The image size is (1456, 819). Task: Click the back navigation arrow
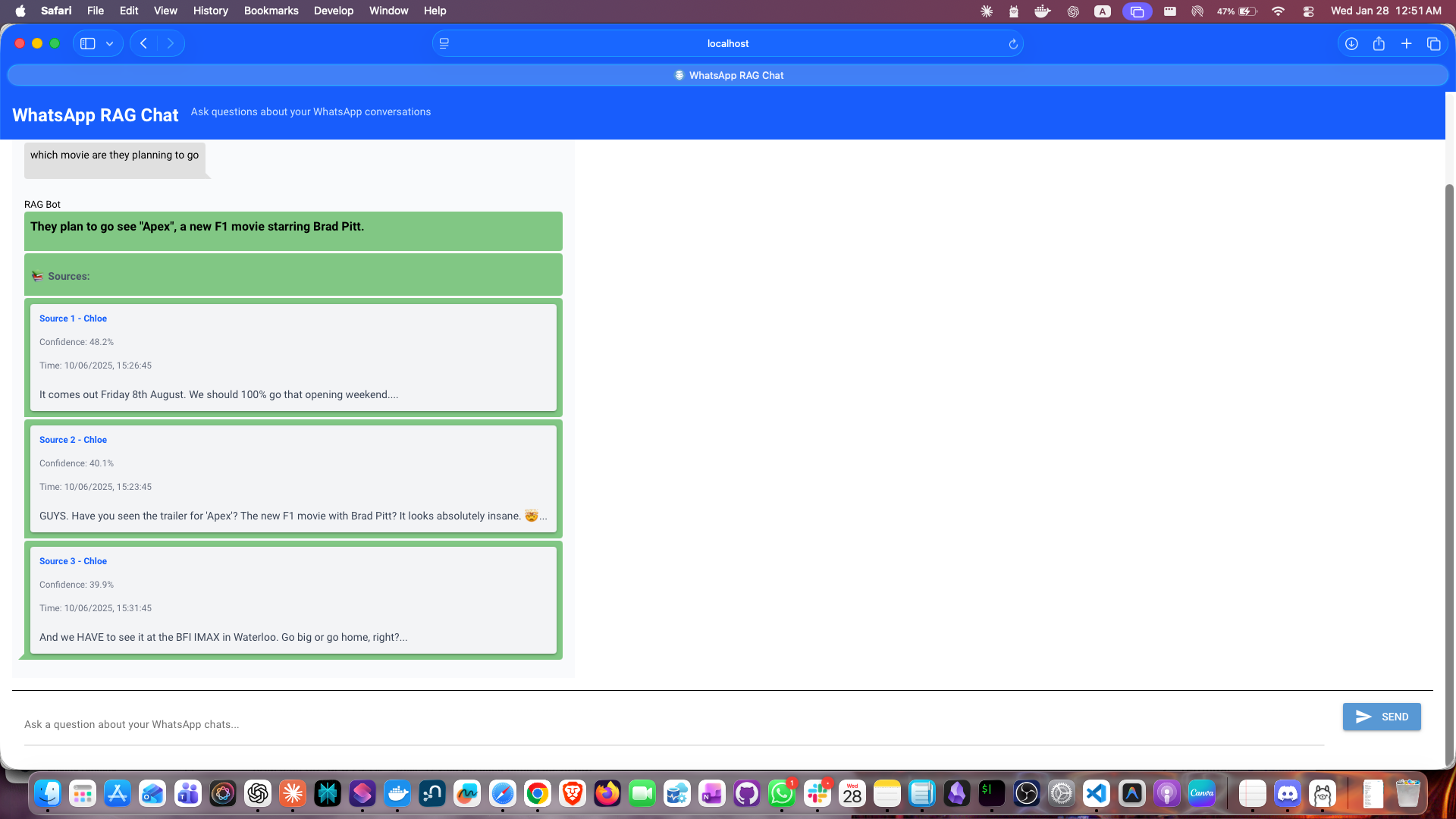143,43
